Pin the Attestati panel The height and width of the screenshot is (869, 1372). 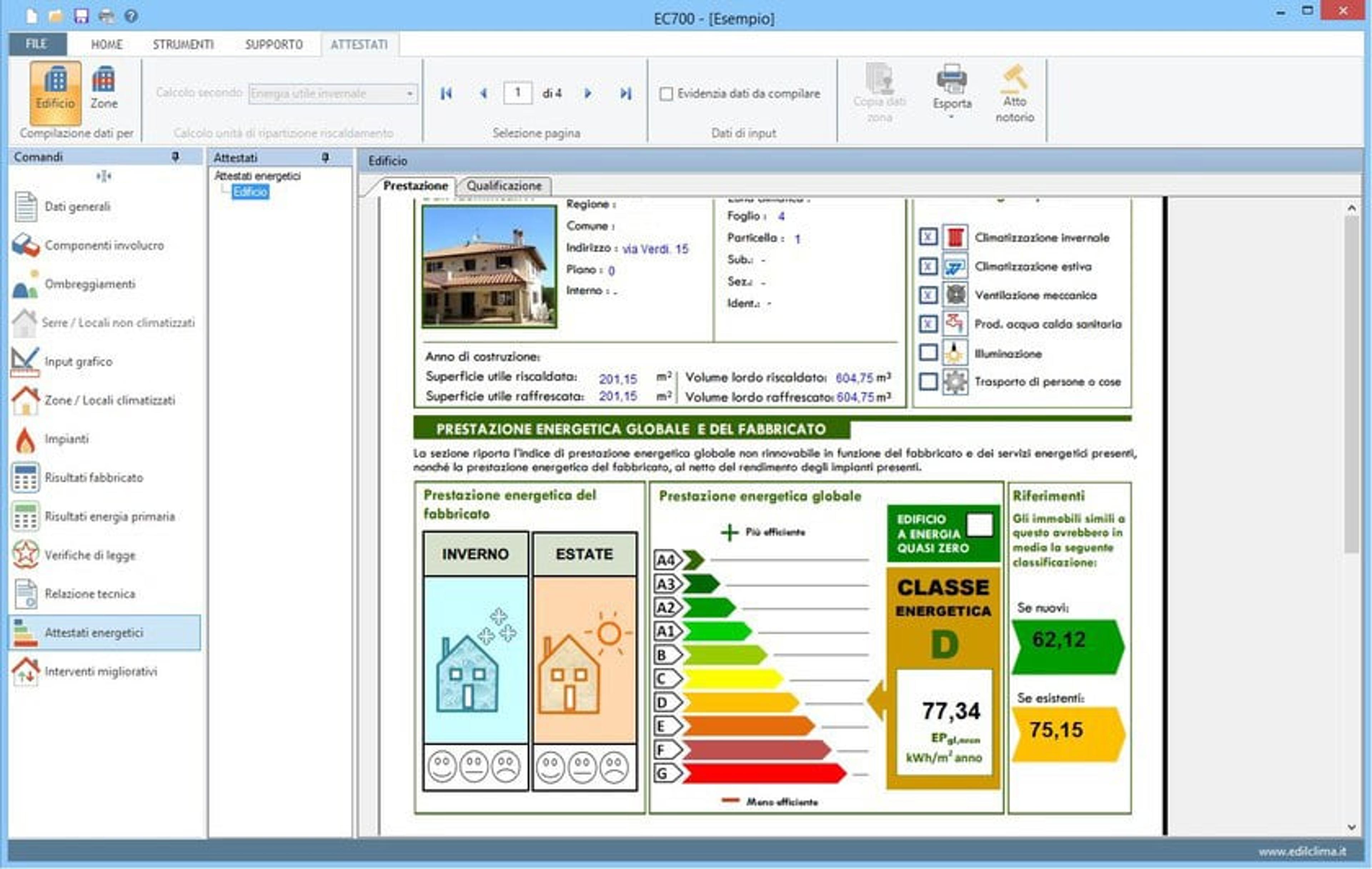coord(325,157)
